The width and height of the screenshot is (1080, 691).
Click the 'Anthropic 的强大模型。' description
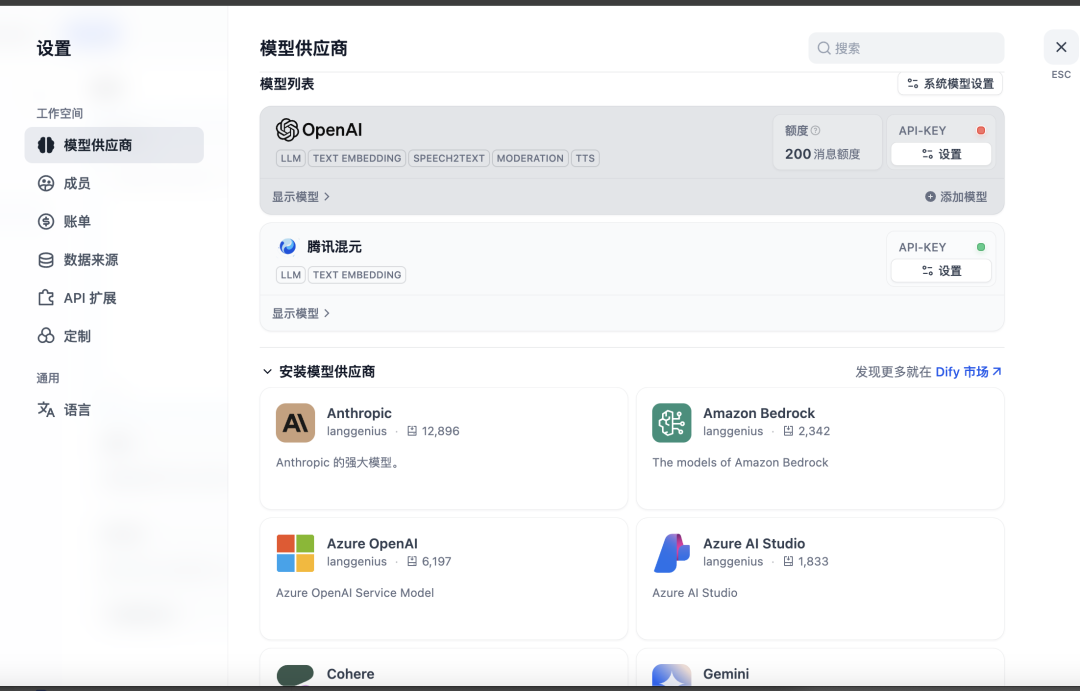pyautogui.click(x=338, y=462)
